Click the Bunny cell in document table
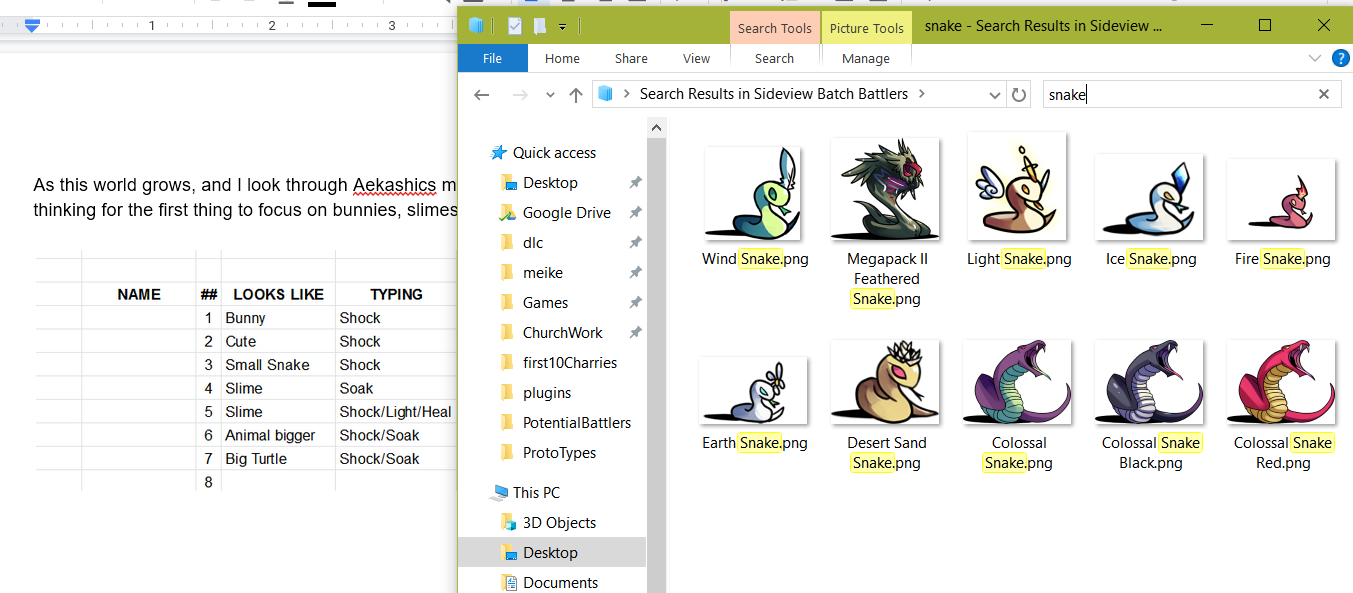 coord(278,318)
